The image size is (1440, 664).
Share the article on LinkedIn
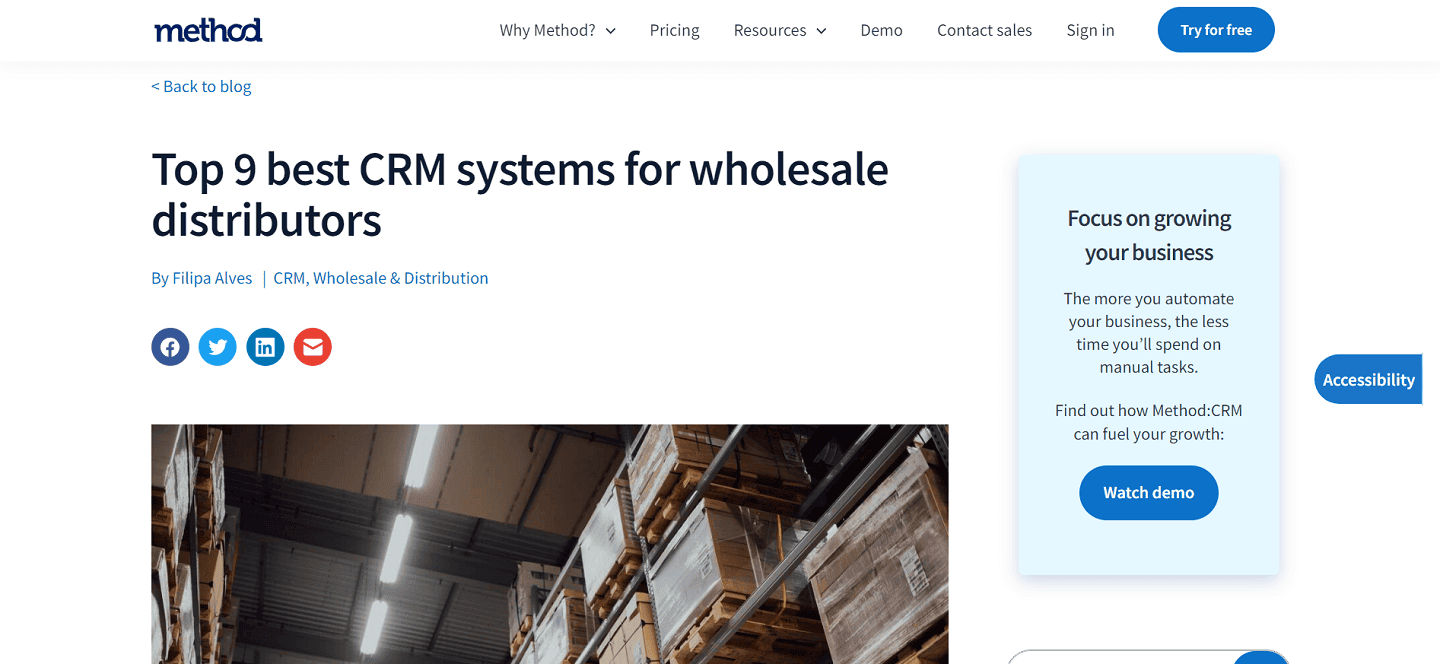click(265, 346)
